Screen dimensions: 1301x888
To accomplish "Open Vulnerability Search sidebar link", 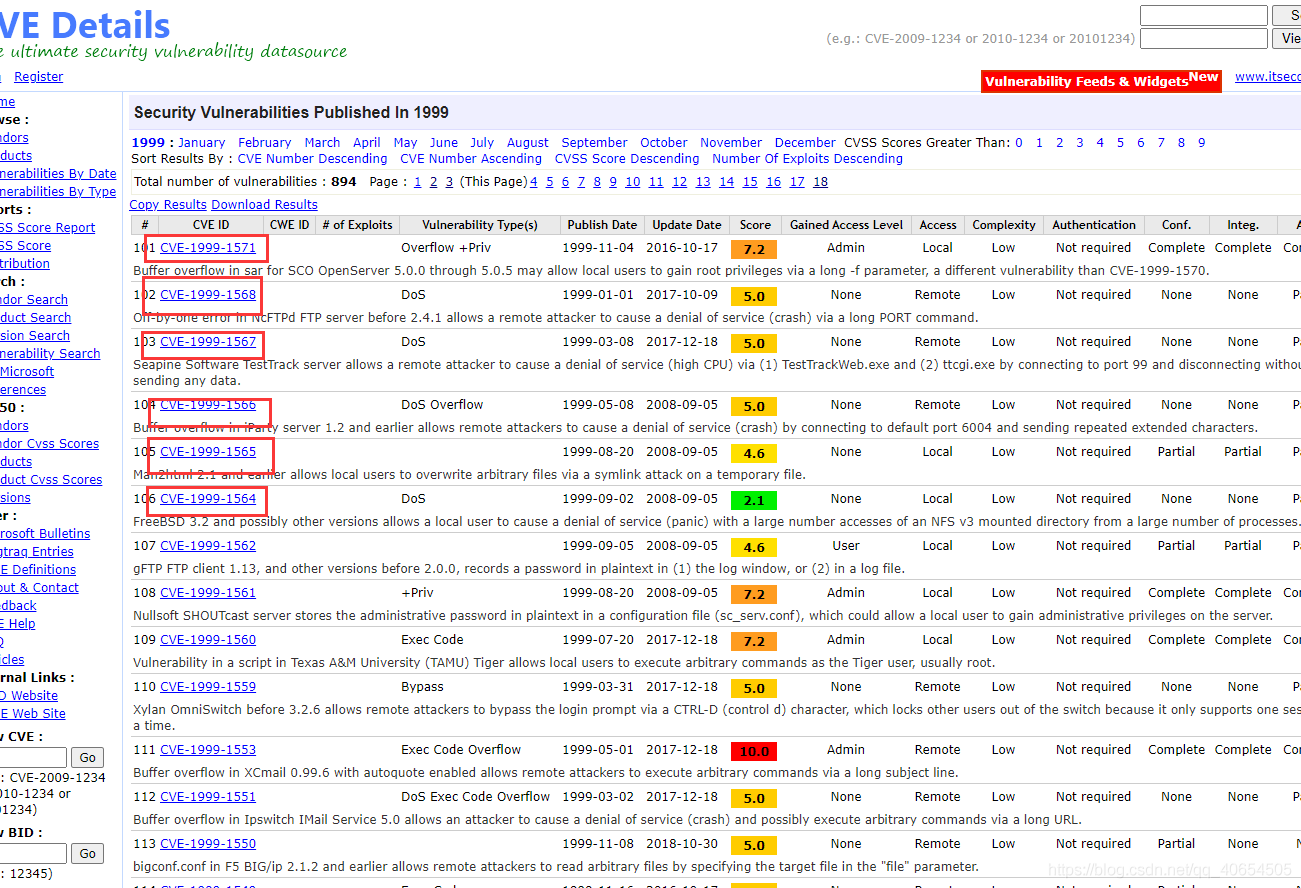I will point(50,354).
